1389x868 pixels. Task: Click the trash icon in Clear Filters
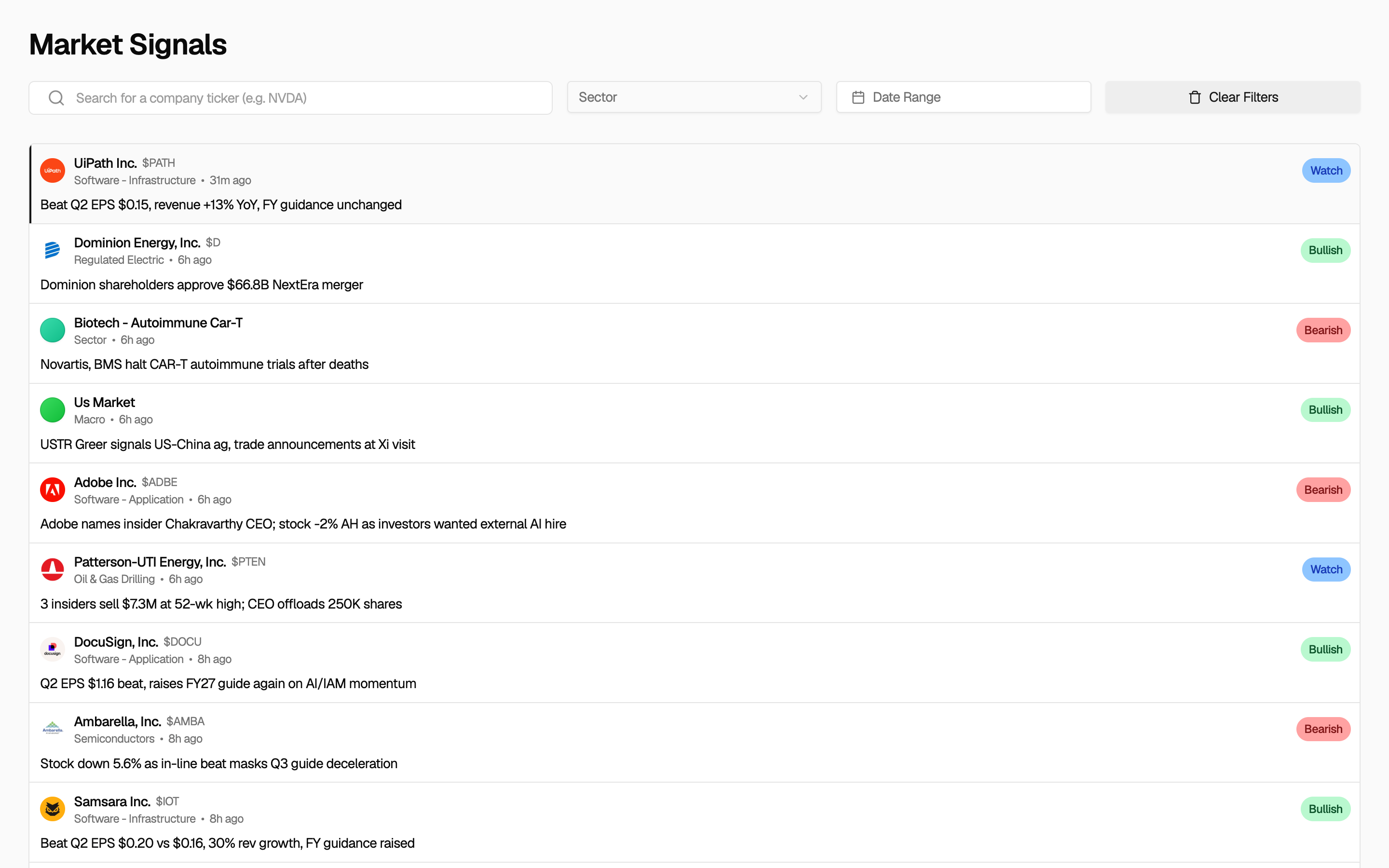pos(1195,97)
